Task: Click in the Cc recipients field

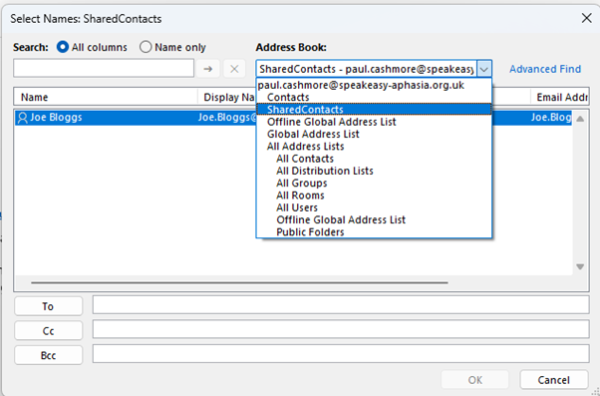Action: pos(341,329)
